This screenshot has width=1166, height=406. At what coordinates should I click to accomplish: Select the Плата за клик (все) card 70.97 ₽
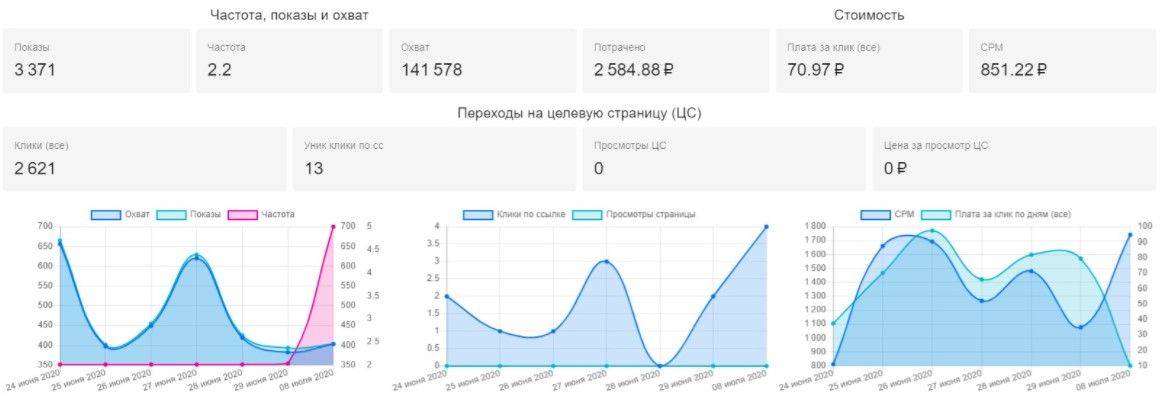(x=869, y=61)
